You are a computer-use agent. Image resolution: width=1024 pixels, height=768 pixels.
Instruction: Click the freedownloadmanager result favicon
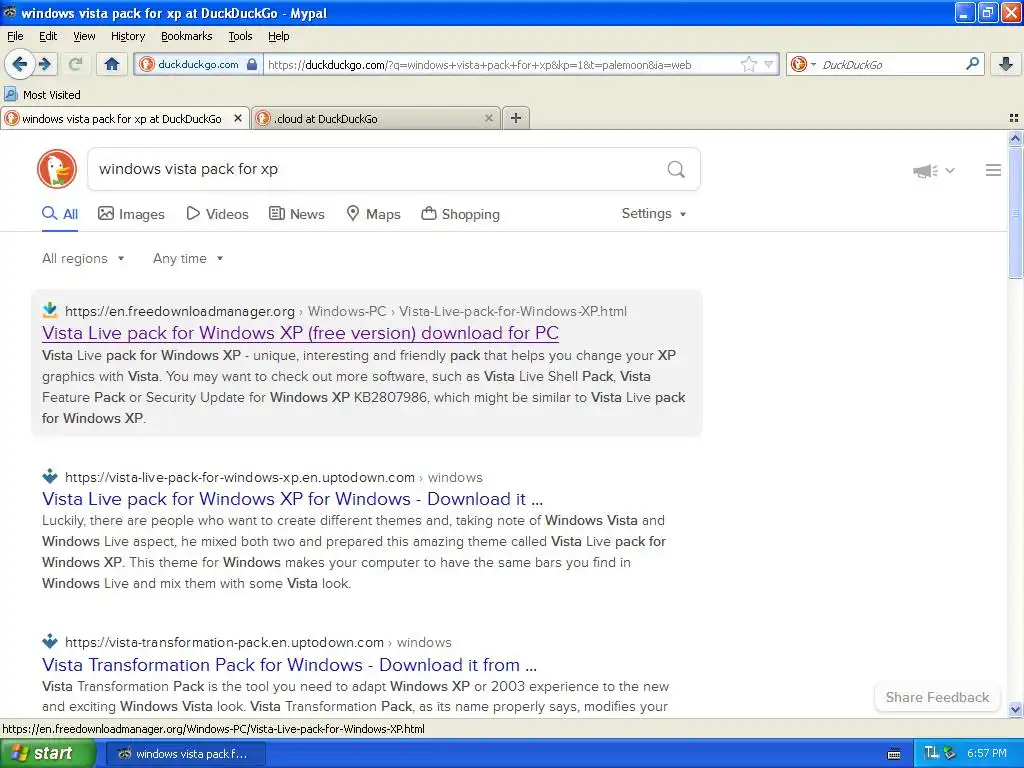[x=50, y=310]
